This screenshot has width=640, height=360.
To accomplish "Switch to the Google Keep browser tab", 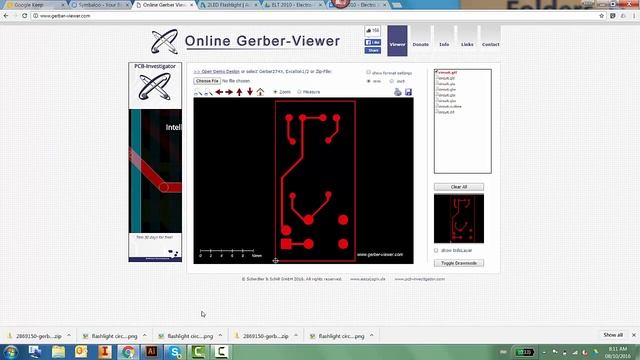I will pos(36,5).
